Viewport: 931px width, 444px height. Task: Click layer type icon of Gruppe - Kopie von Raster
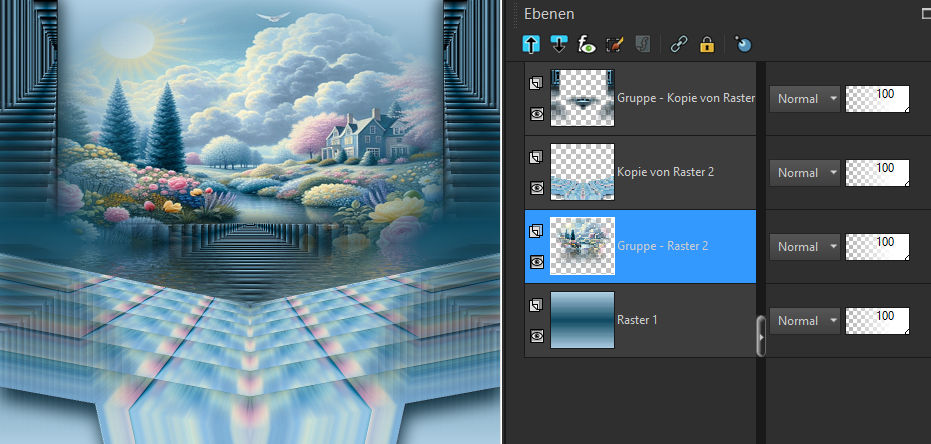(536, 84)
